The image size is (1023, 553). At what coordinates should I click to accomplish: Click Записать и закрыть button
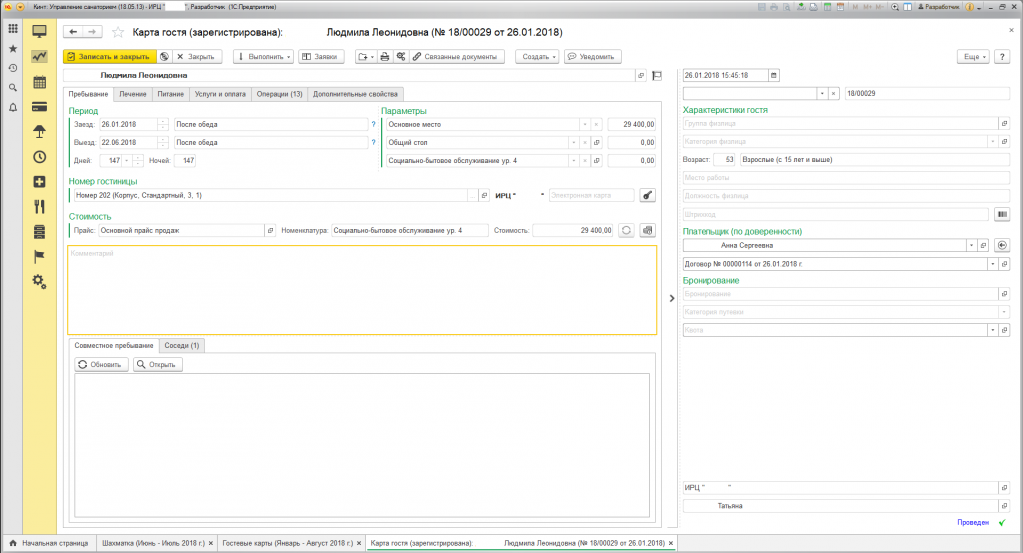(x=110, y=57)
